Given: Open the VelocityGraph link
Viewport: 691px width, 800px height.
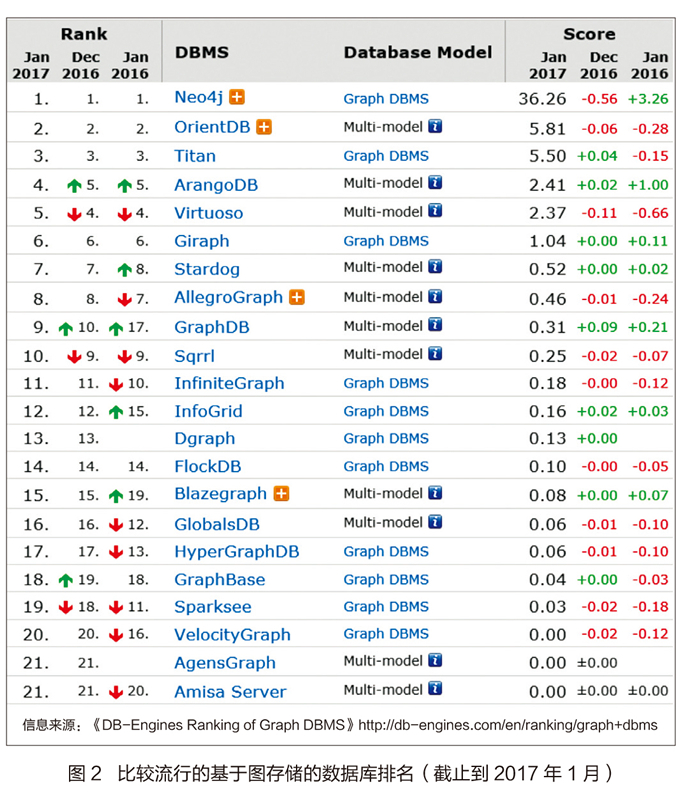Looking at the screenshot, I should pyautogui.click(x=232, y=635).
